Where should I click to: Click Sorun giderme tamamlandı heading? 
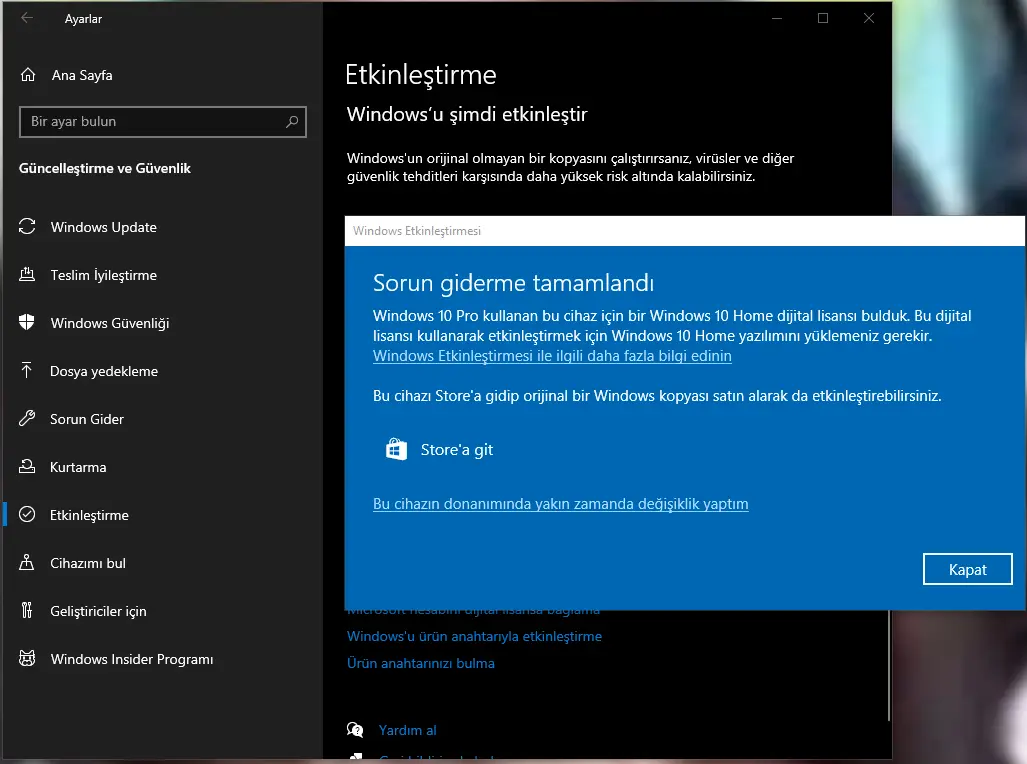[x=514, y=283]
